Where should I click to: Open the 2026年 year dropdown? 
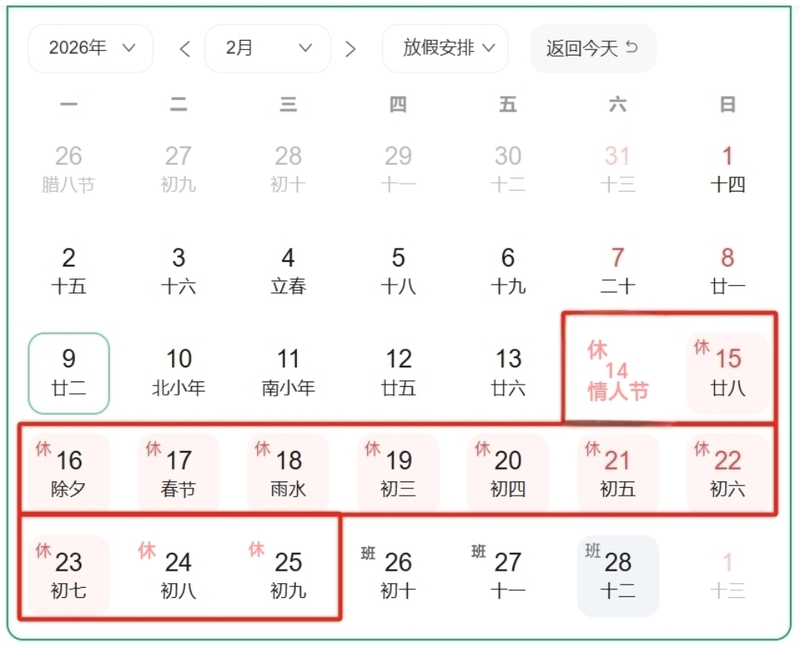90,48
